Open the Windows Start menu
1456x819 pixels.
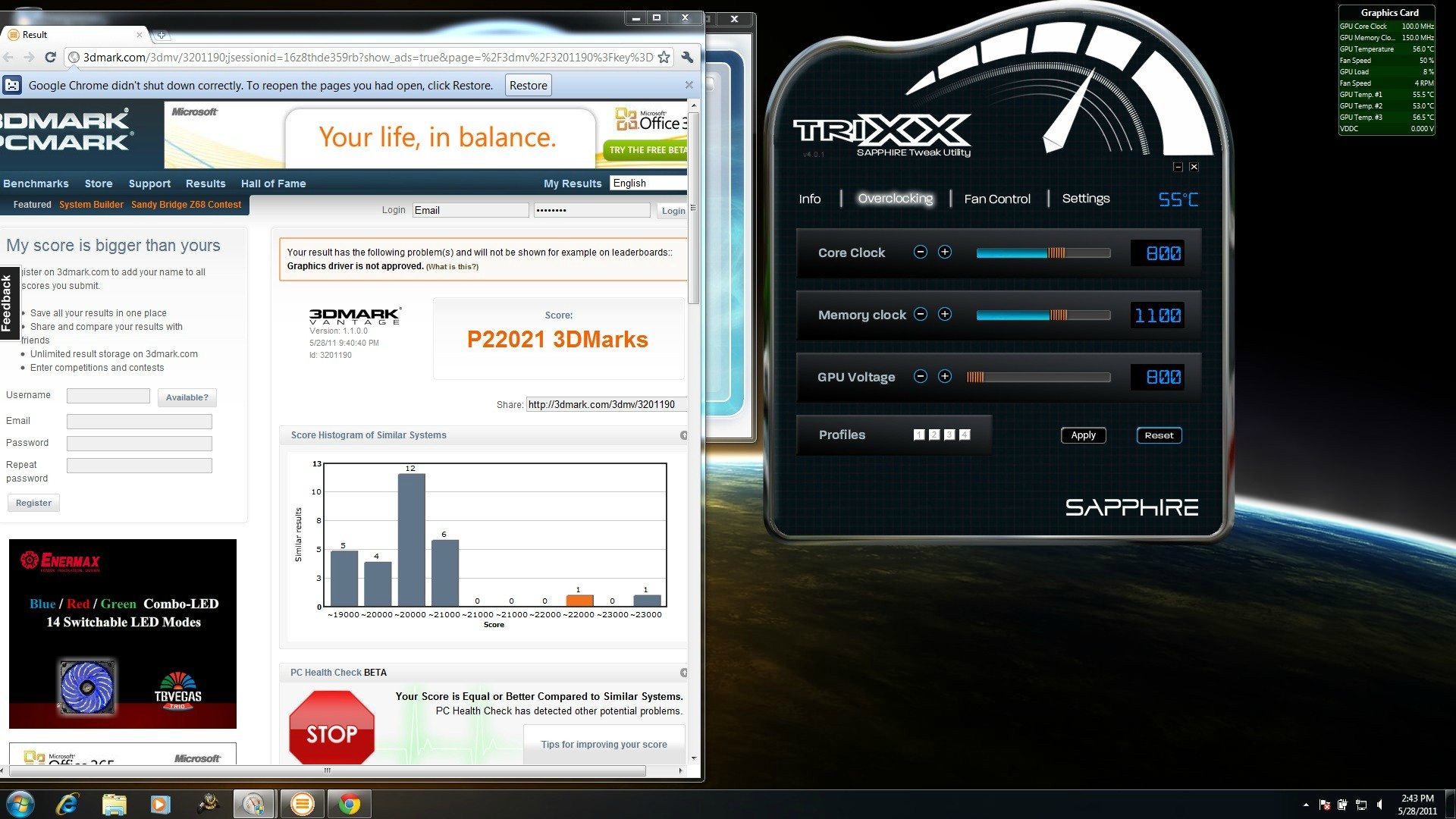(20, 804)
